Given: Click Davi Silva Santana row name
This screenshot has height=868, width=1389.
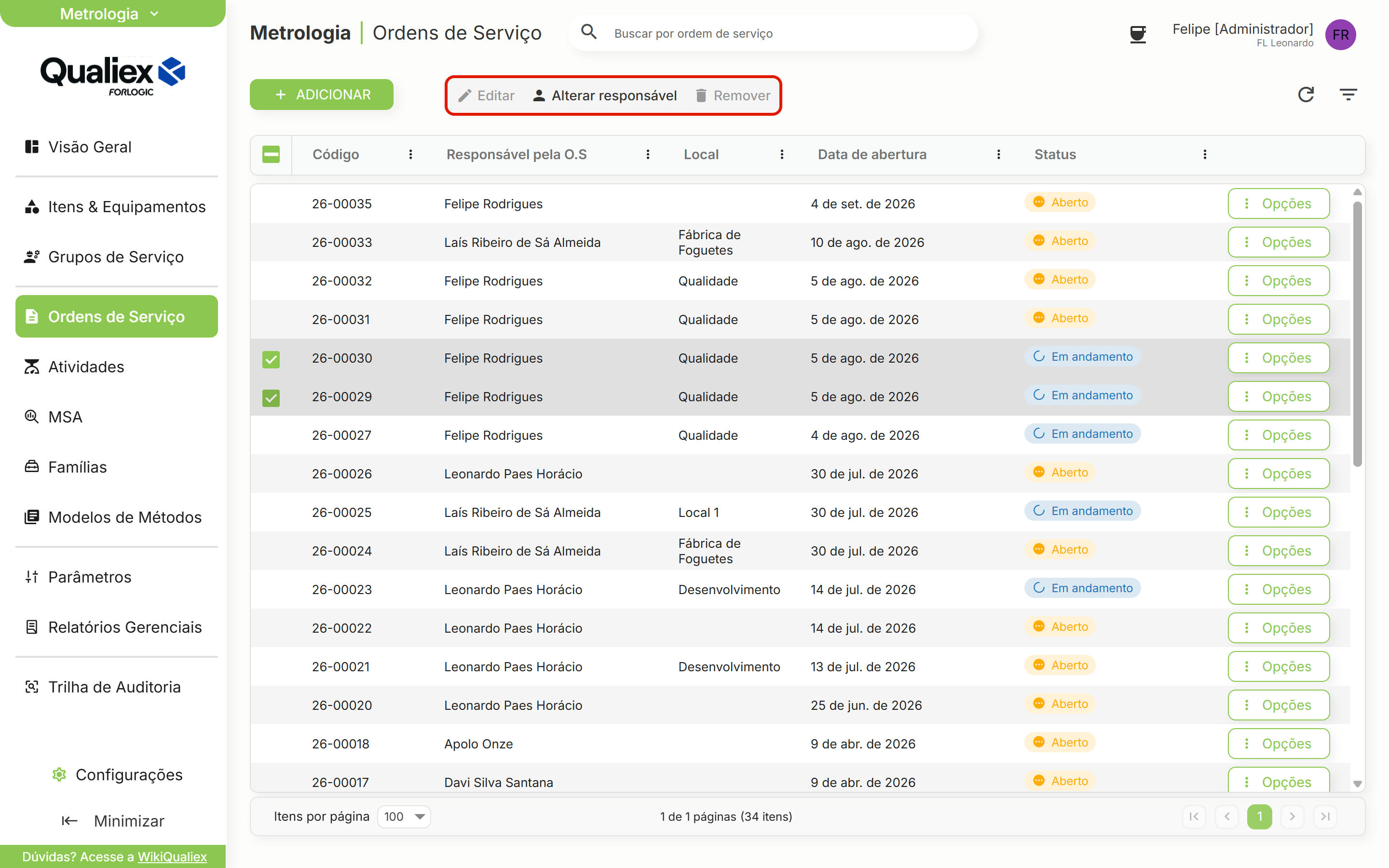Looking at the screenshot, I should pyautogui.click(x=499, y=782).
